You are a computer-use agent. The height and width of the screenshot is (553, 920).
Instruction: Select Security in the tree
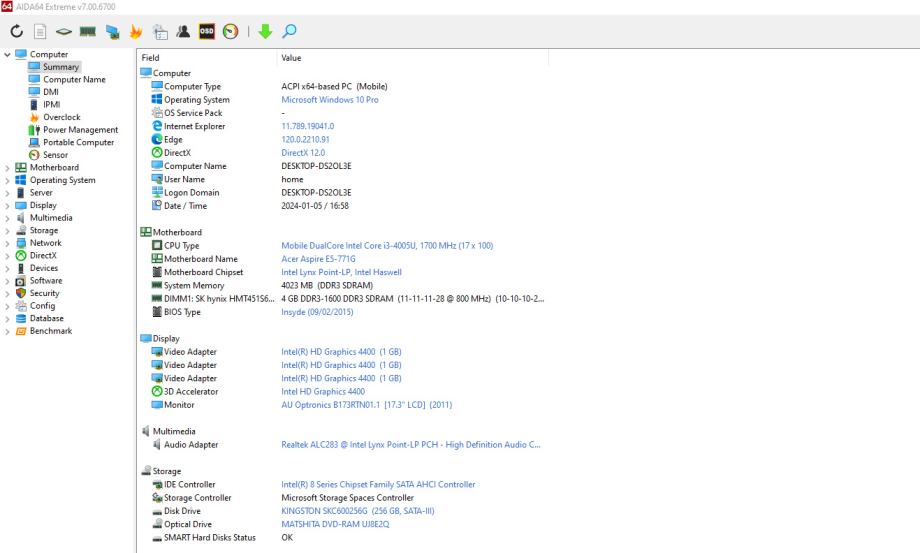[x=45, y=293]
